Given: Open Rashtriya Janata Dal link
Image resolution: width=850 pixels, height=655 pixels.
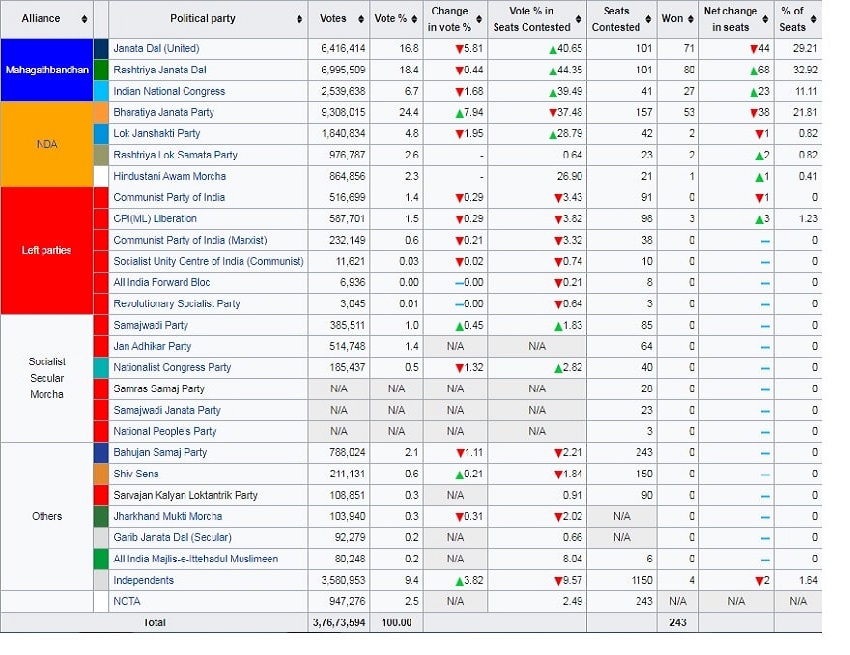Looking at the screenshot, I should (x=159, y=69).
